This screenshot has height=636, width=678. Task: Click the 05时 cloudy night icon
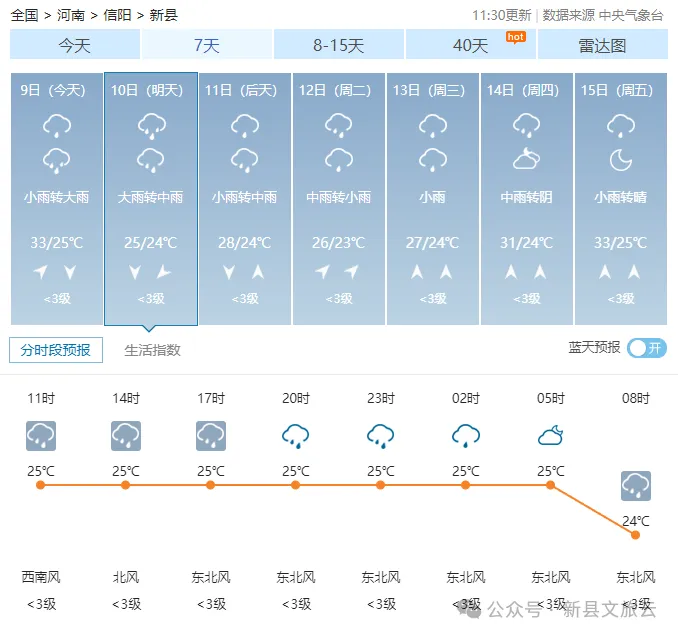point(551,435)
